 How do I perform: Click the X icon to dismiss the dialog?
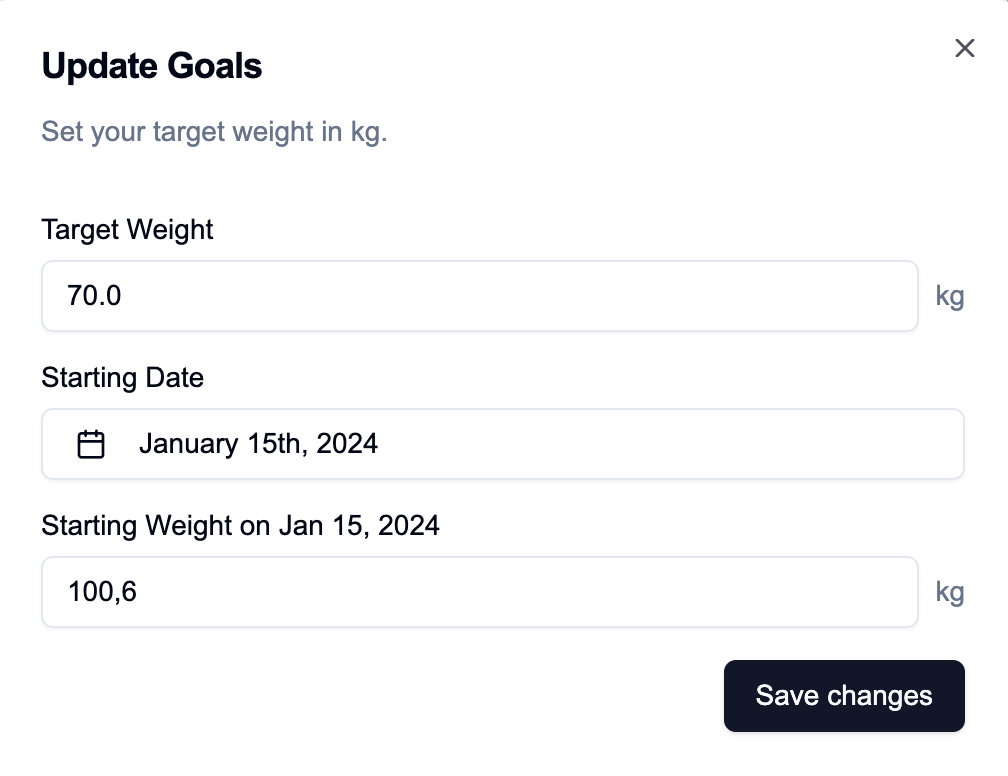[963, 48]
